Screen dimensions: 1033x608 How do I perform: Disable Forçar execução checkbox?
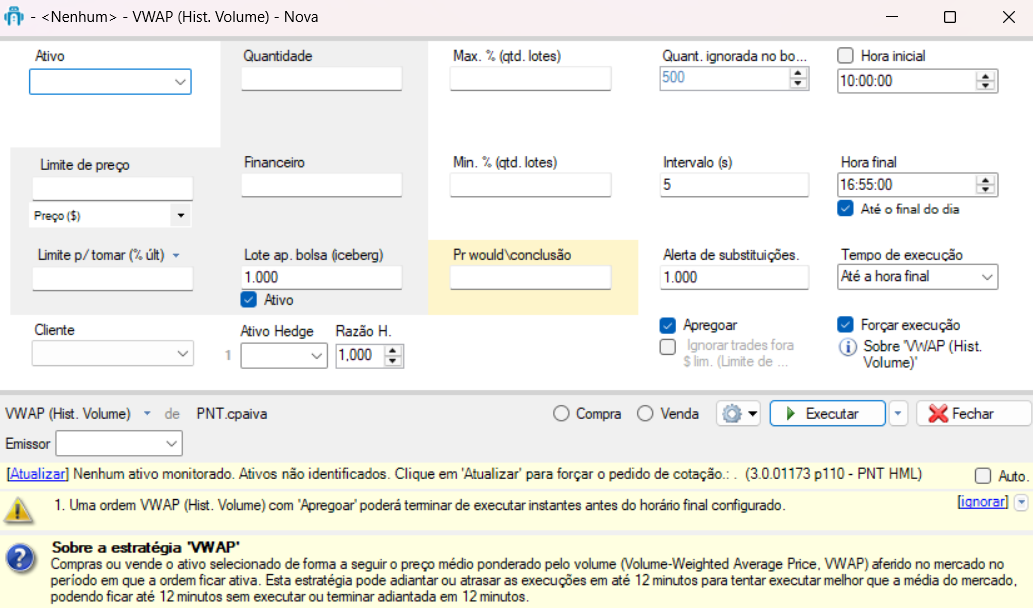846,325
